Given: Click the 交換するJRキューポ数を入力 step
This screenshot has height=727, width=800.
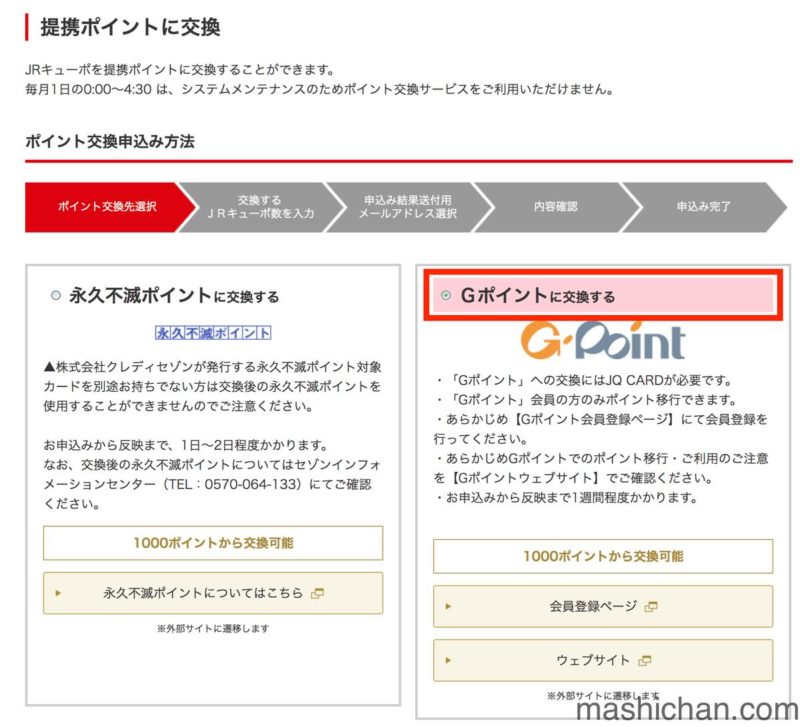Looking at the screenshot, I should 260,207.
